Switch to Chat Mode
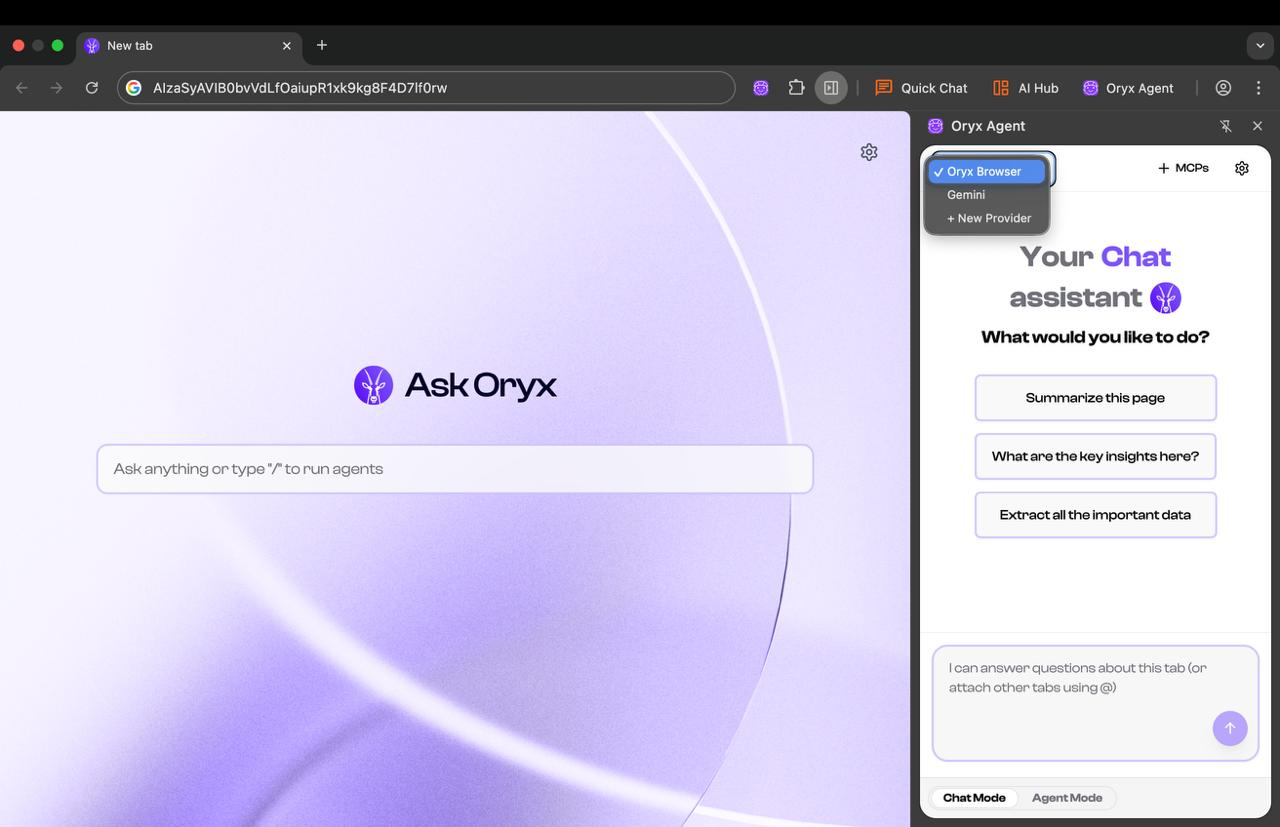The height and width of the screenshot is (827, 1280). pyautogui.click(x=974, y=798)
